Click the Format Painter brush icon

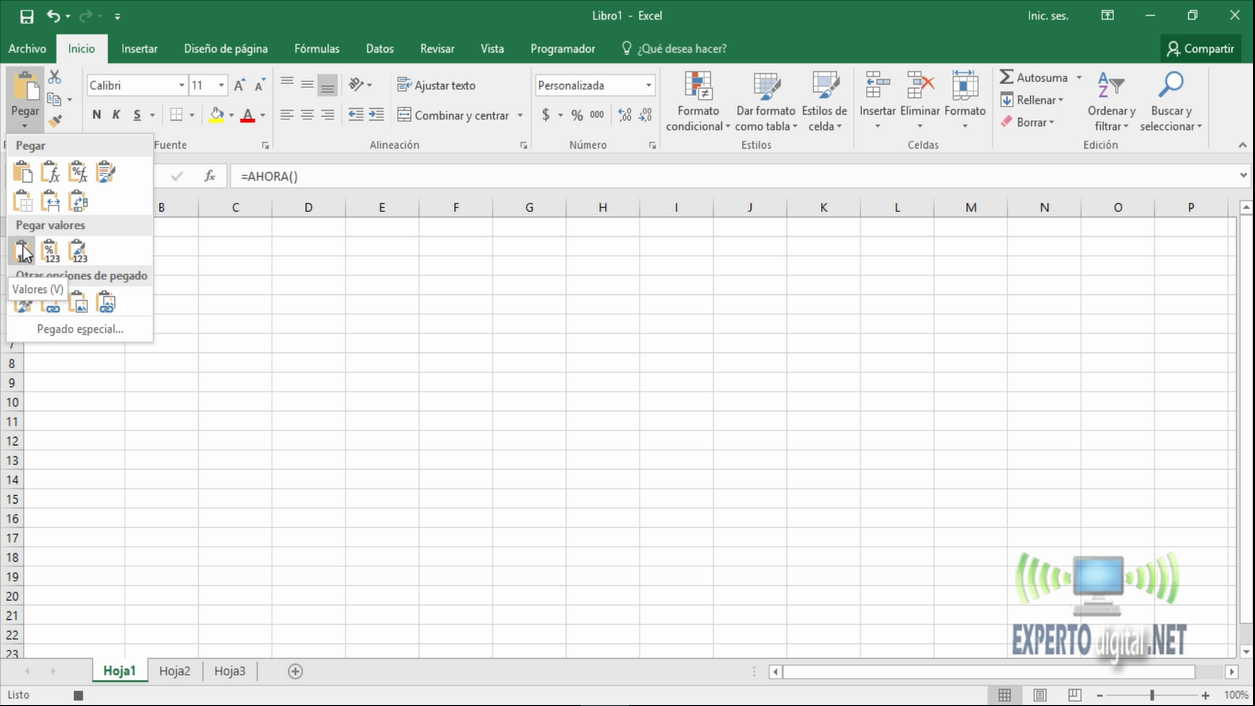[x=55, y=121]
